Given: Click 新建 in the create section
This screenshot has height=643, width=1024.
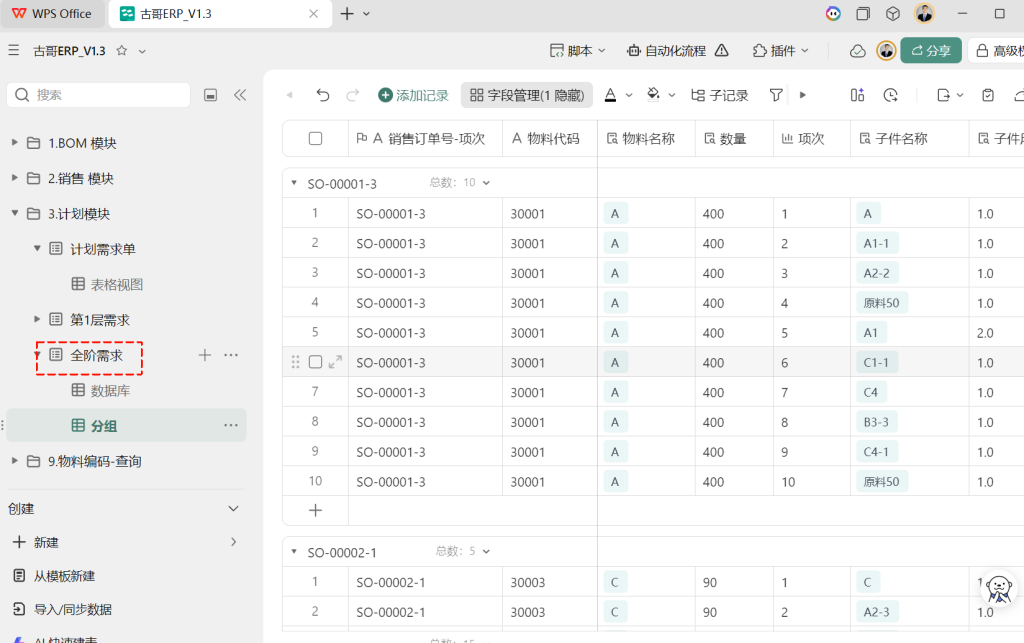Looking at the screenshot, I should click(46, 542).
